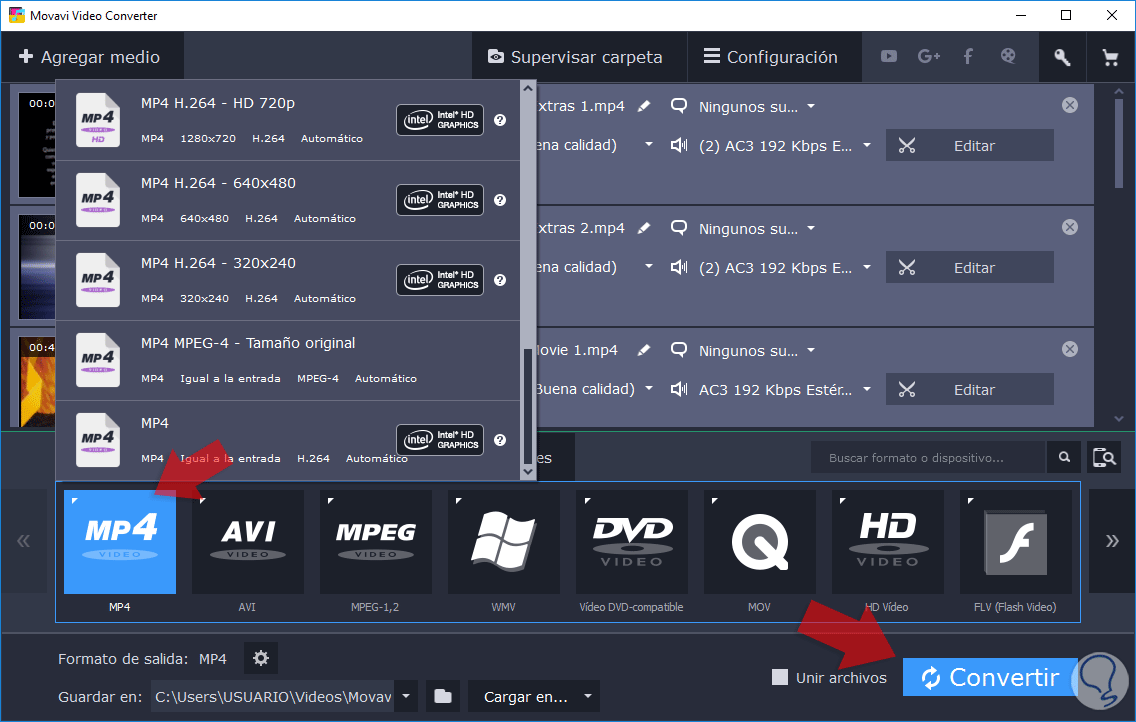1136x722 pixels.
Task: Choose MP4 H.264 - 320x240 preset
Action: (288, 280)
